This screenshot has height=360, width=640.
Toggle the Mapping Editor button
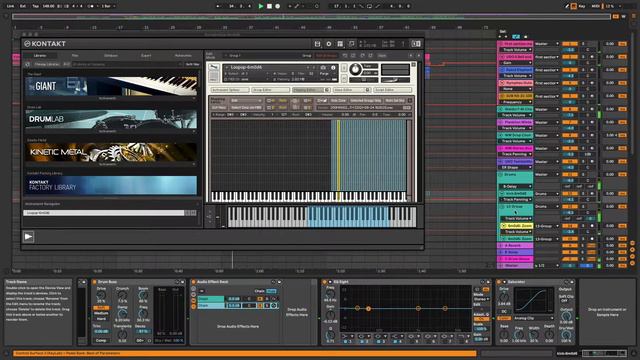(311, 90)
